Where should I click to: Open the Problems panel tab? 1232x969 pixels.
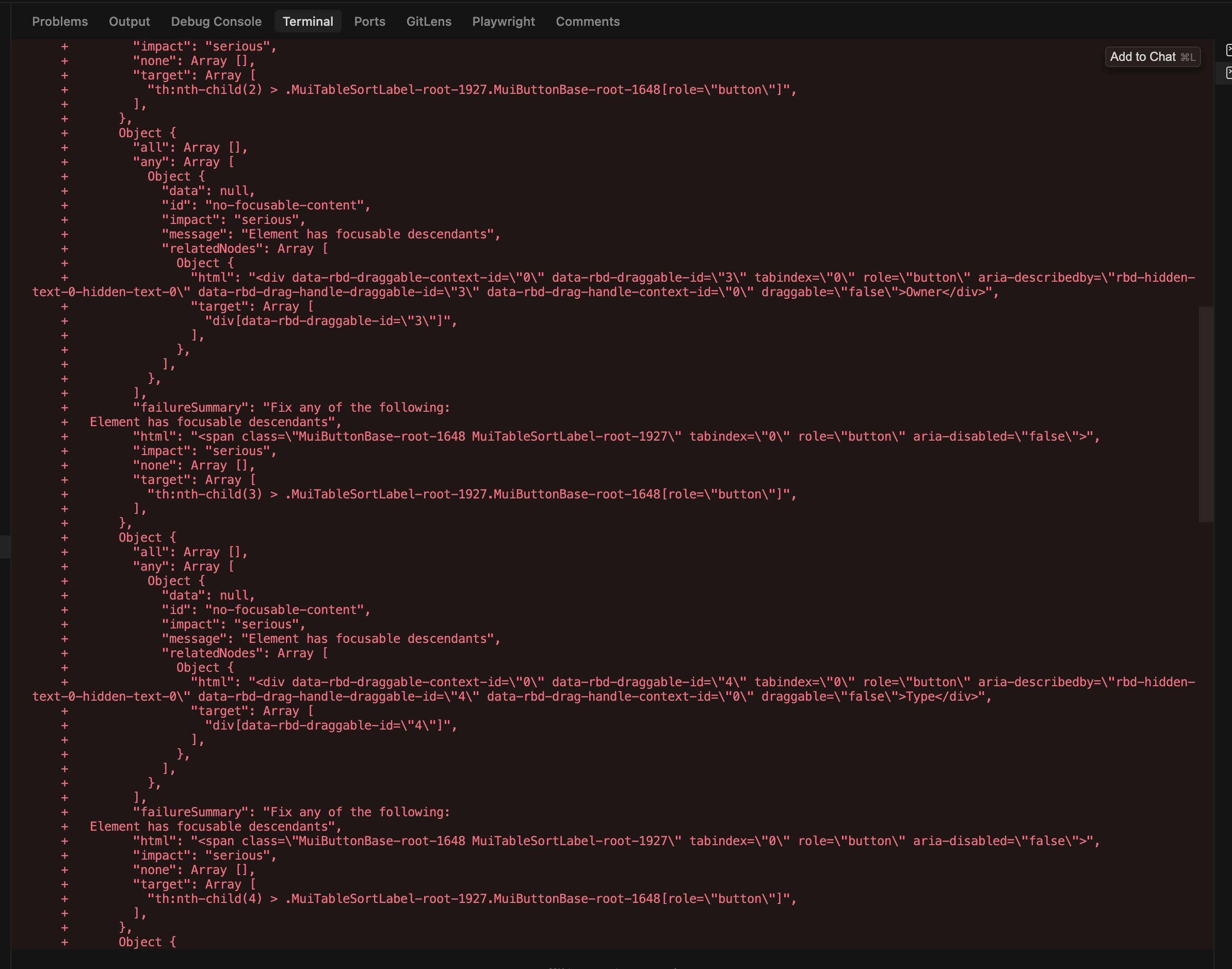pyautogui.click(x=59, y=22)
